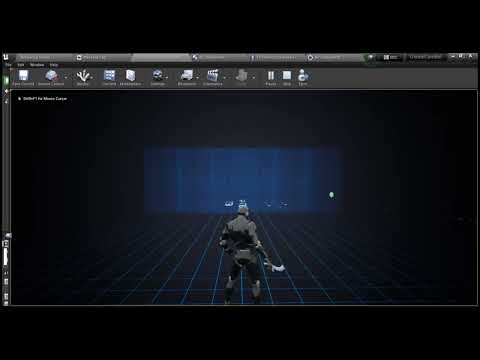The height and width of the screenshot is (360, 480).
Task: Open the Edit menu
Action: click(21, 65)
